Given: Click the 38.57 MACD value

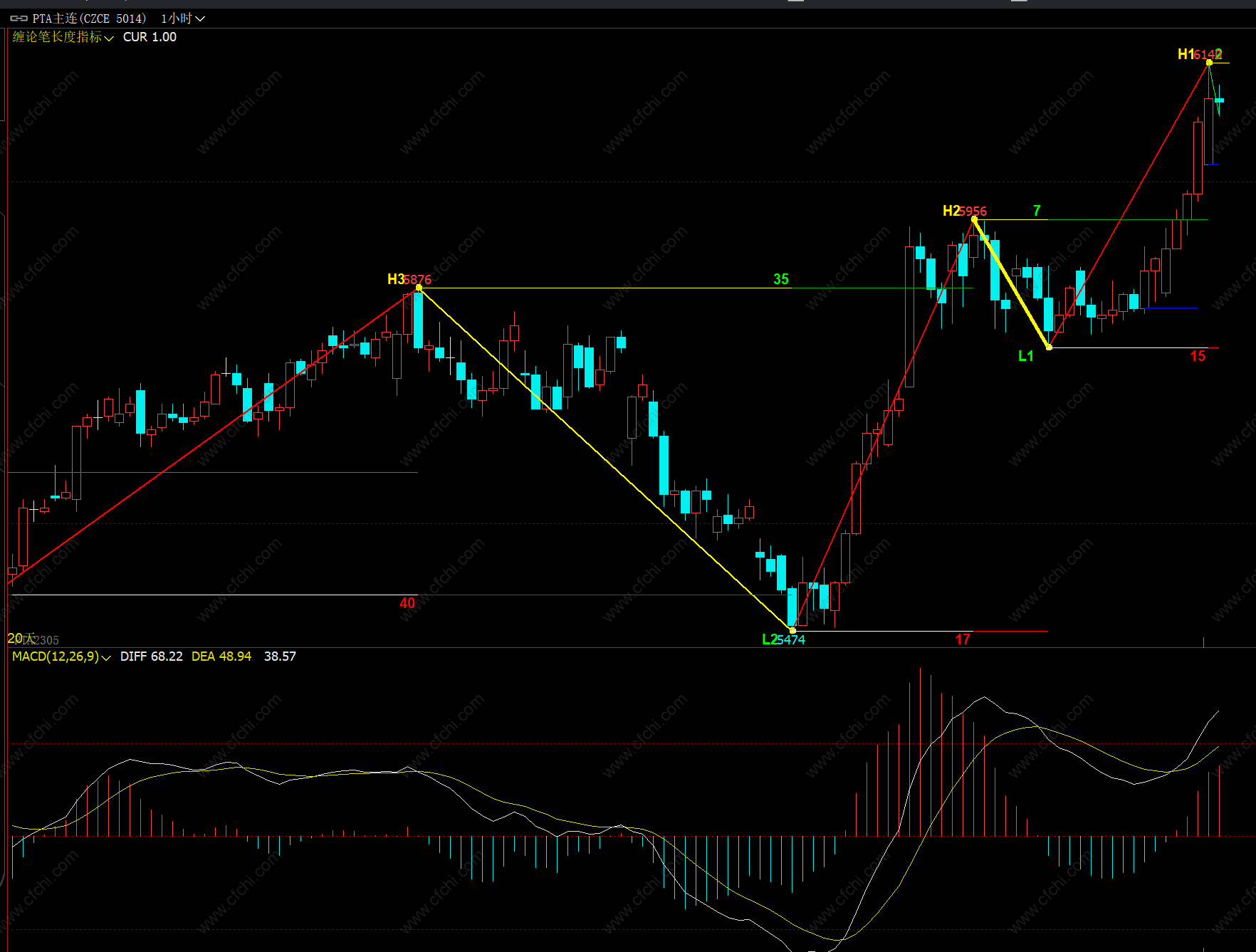Looking at the screenshot, I should click(x=280, y=657).
